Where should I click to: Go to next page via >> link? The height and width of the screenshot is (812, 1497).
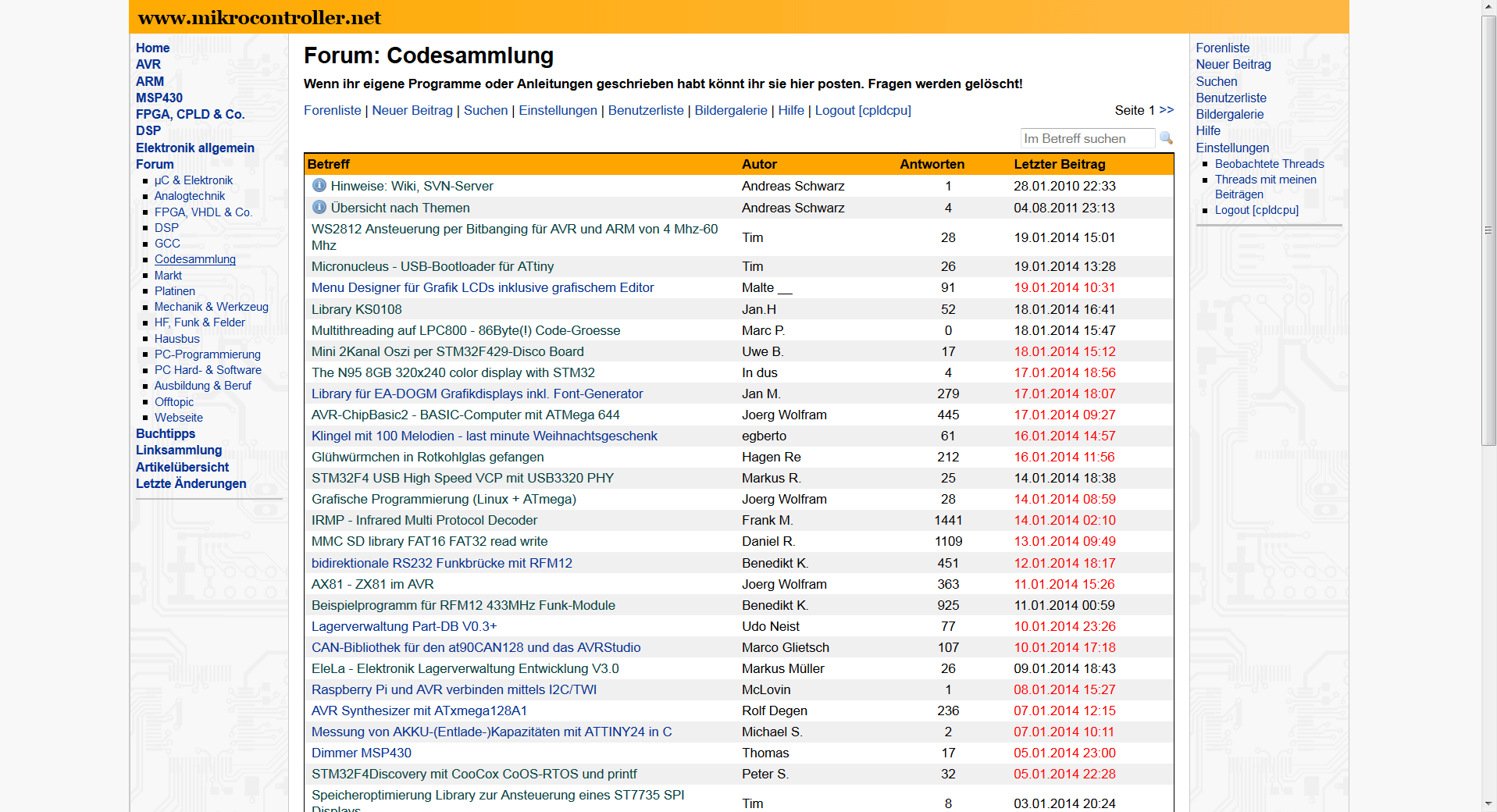point(1166,110)
